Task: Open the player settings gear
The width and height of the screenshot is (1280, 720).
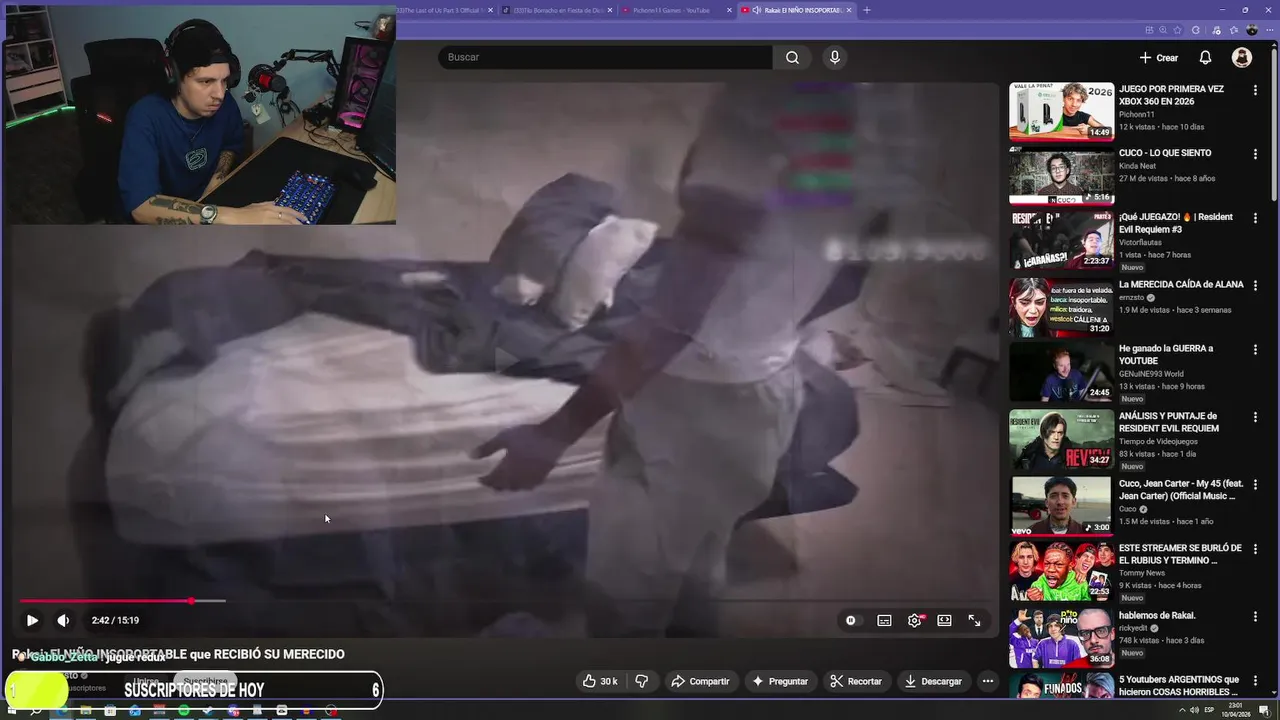Action: pos(914,620)
